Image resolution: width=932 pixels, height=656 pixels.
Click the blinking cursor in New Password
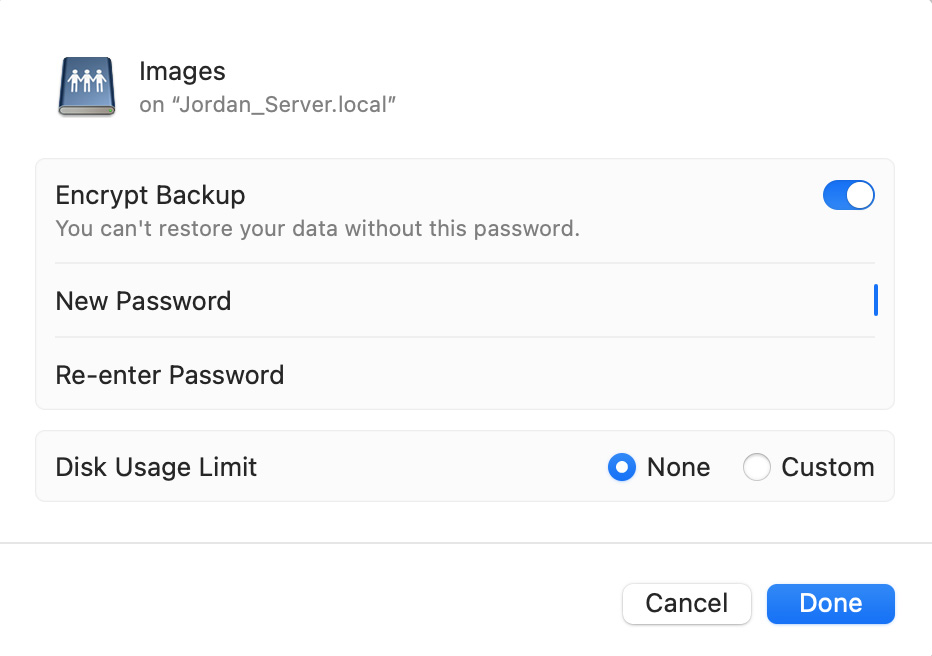pos(875,300)
